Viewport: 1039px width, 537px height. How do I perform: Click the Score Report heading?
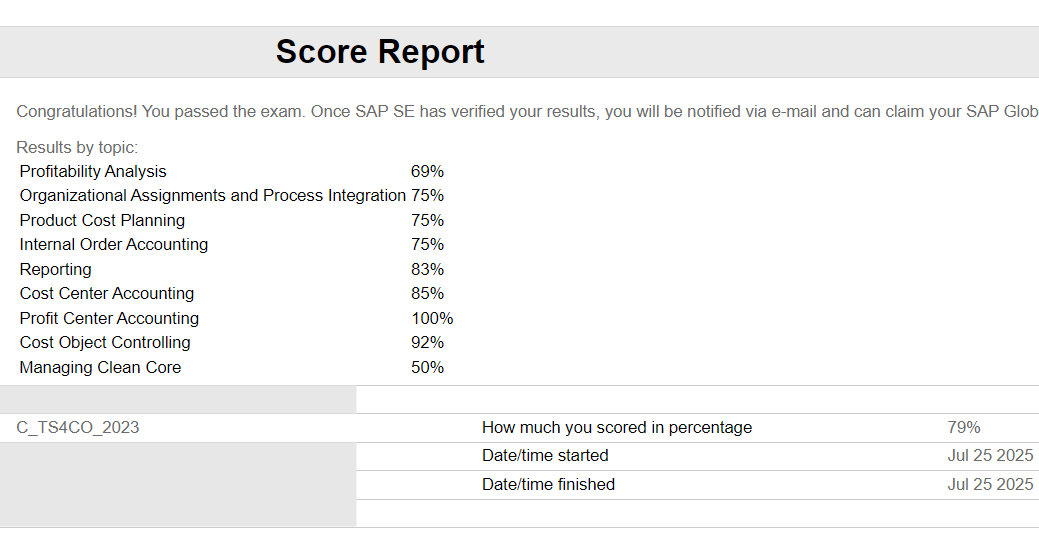pos(380,52)
